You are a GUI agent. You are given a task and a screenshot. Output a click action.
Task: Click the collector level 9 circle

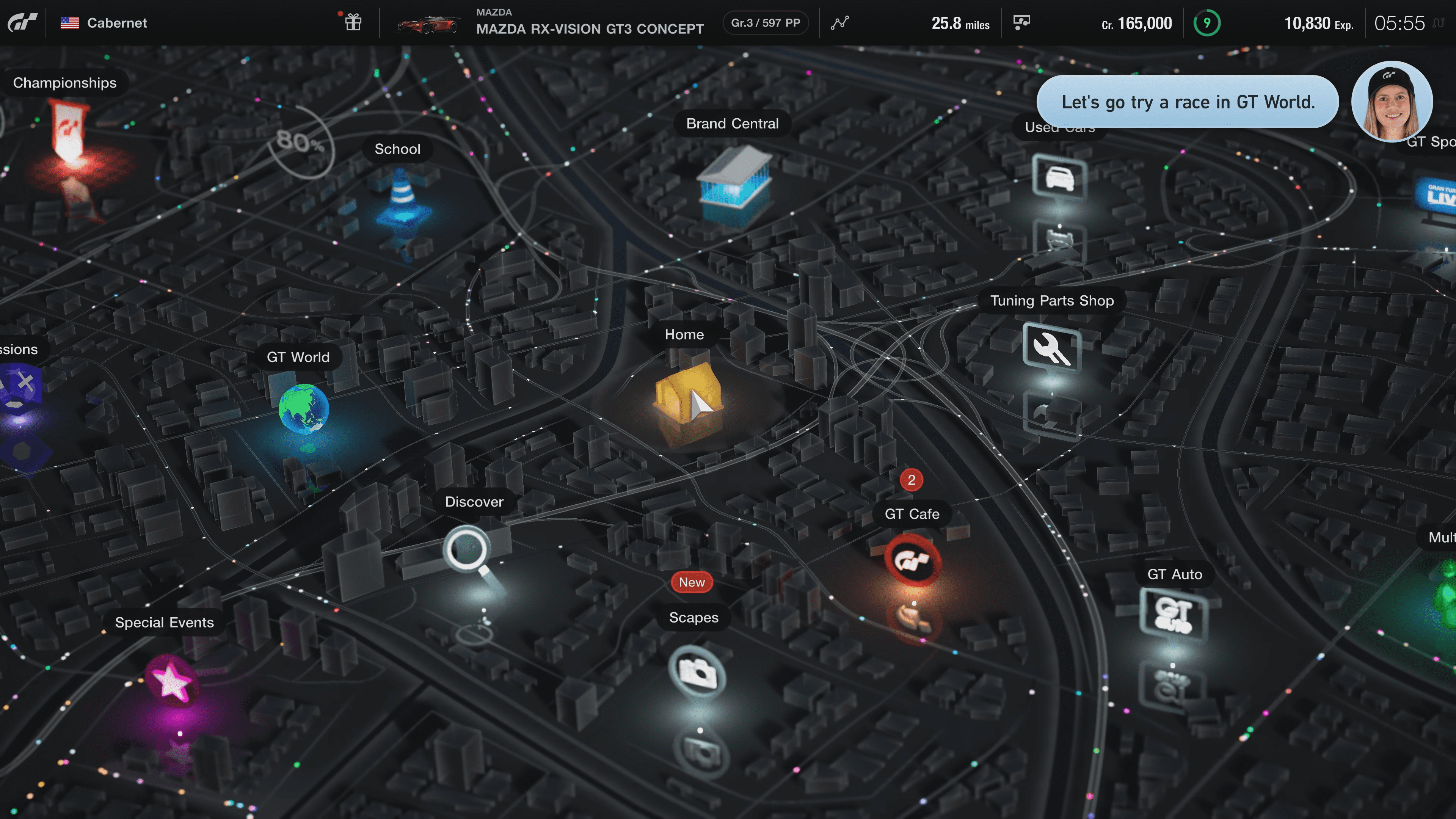[1207, 23]
